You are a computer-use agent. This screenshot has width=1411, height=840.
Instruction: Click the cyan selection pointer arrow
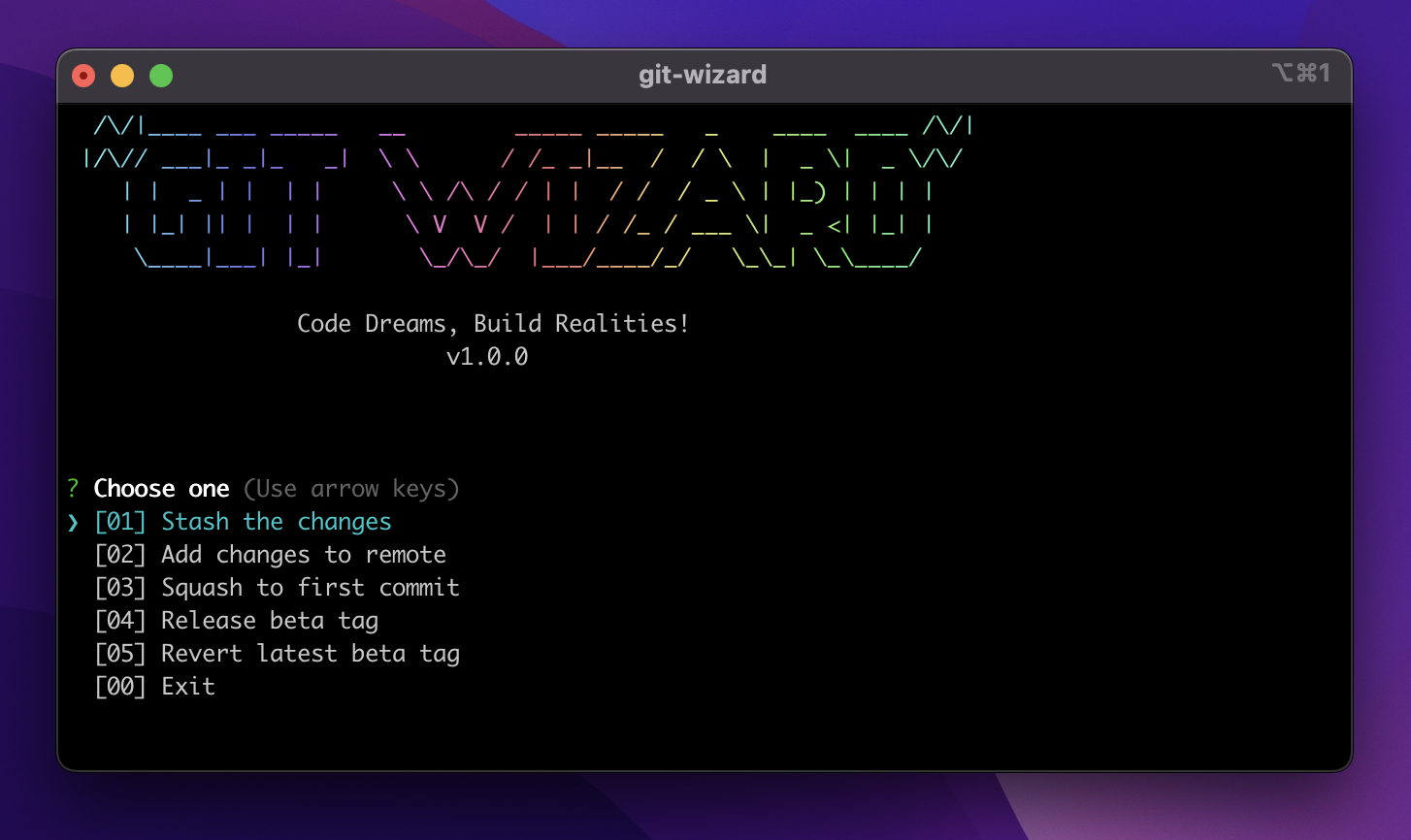73,523
